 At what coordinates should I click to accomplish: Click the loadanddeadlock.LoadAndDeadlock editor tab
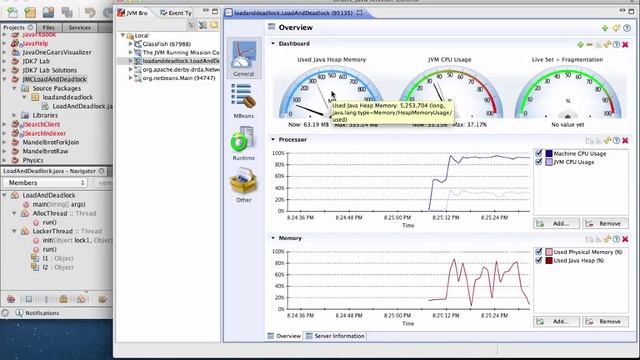(x=293, y=13)
